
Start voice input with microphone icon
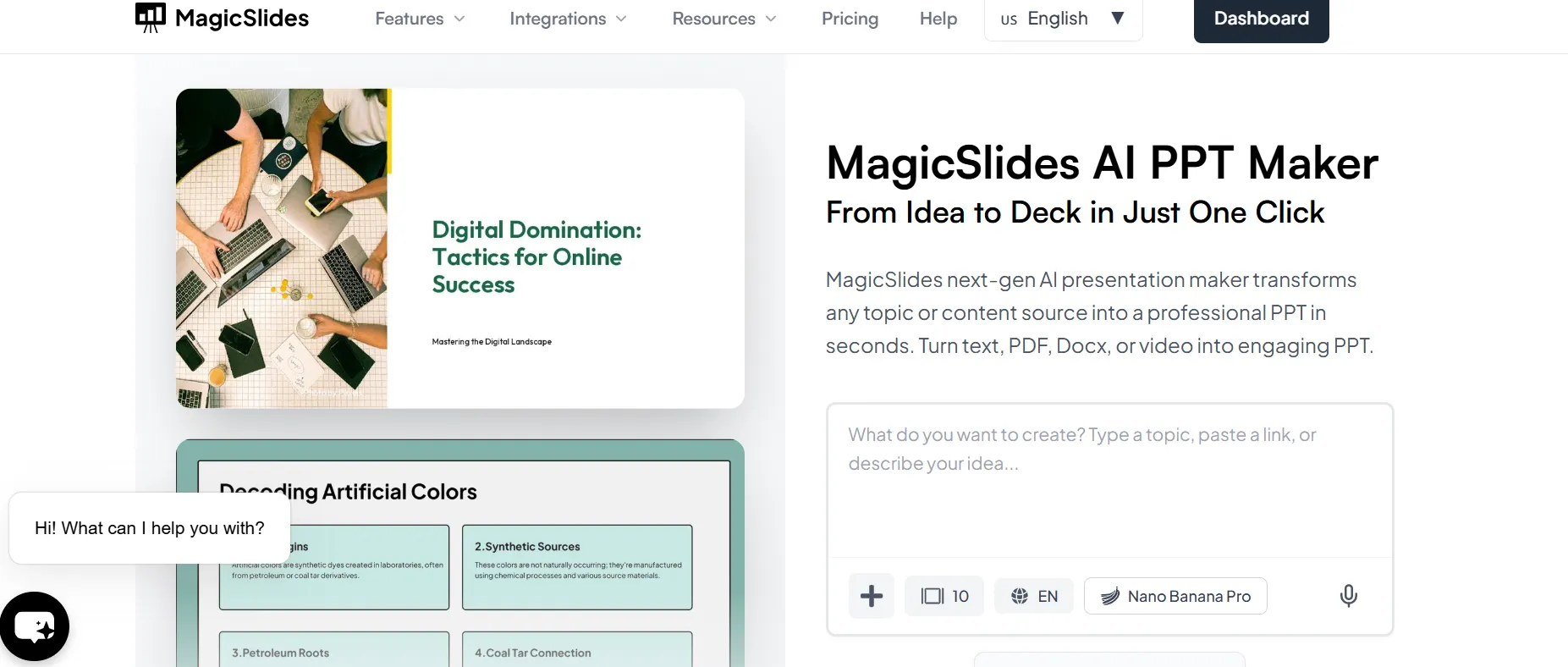point(1349,596)
